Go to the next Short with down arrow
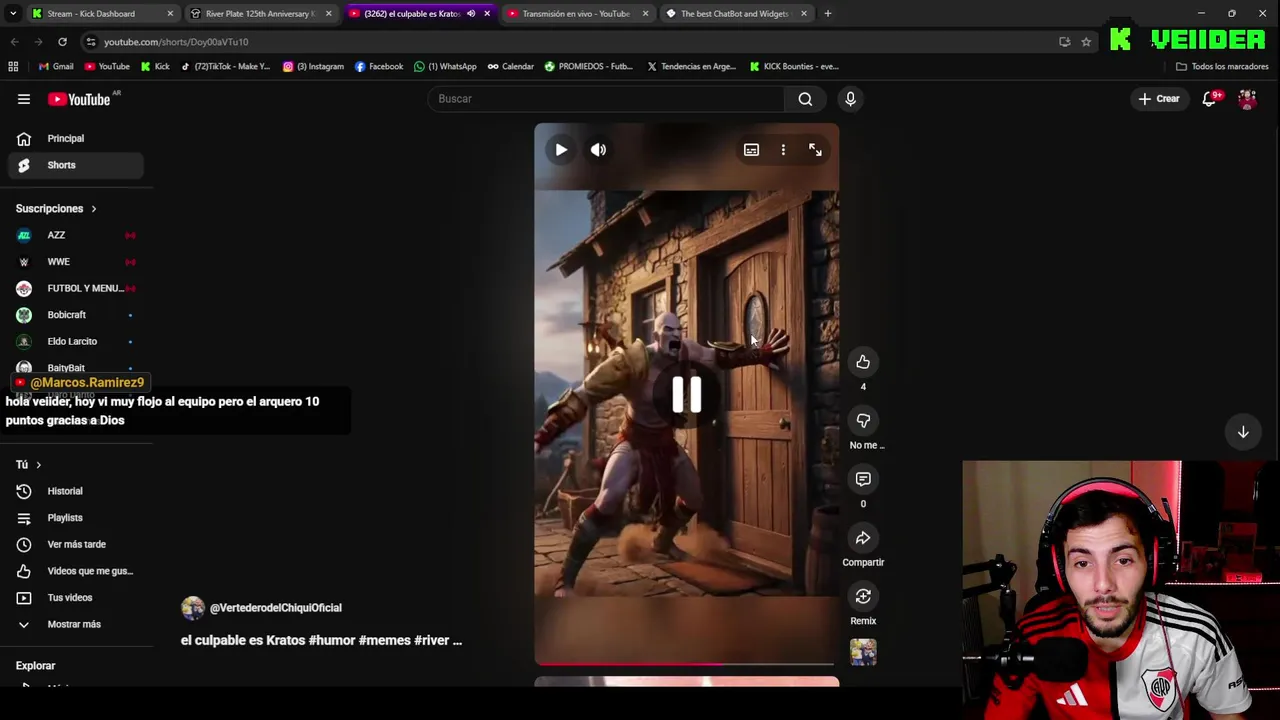 (x=1243, y=432)
